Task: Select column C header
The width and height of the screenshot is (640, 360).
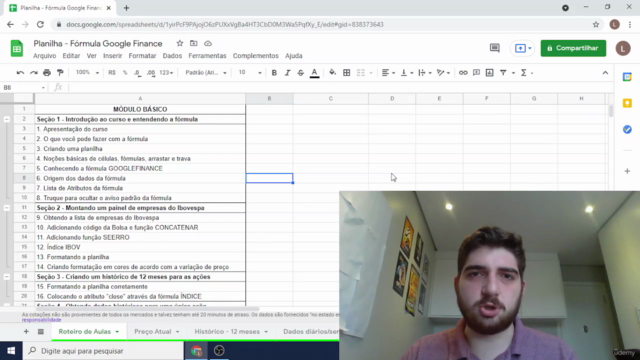Action: pos(331,98)
